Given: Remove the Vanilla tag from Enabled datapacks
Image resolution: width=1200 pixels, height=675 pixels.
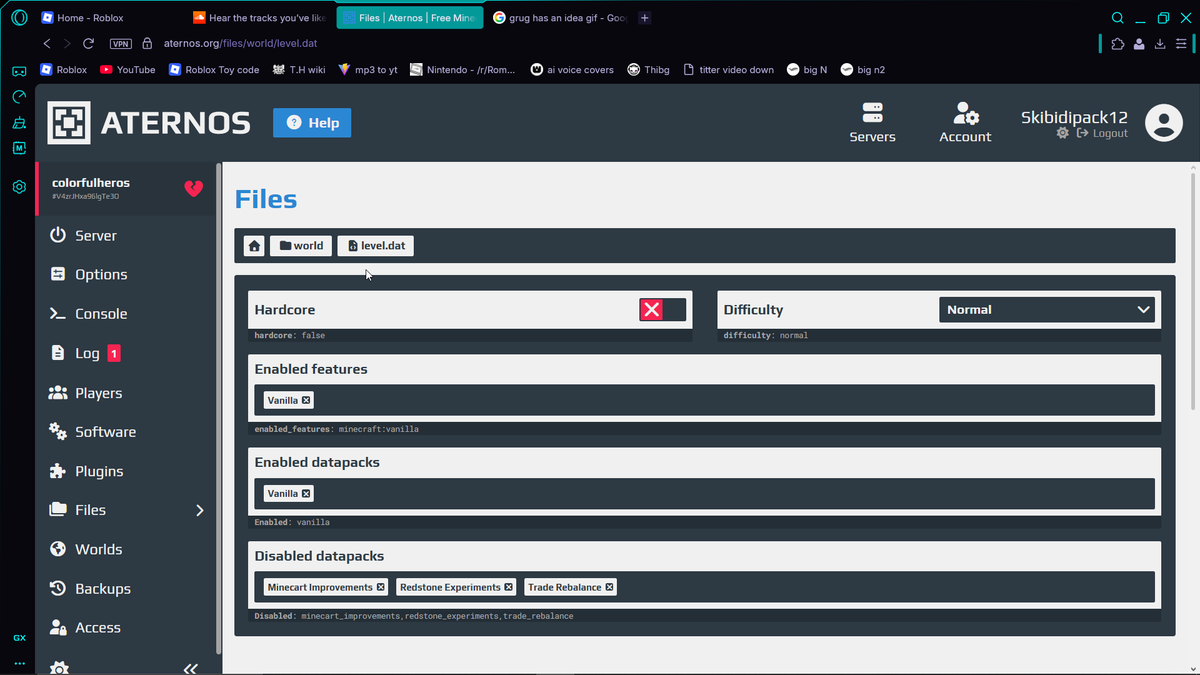Looking at the screenshot, I should click(306, 493).
